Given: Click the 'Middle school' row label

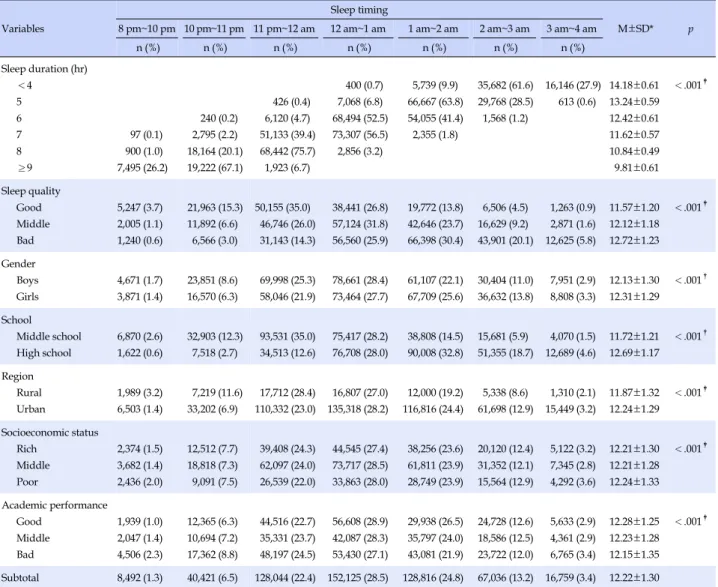Looking at the screenshot, I should coord(49,337).
